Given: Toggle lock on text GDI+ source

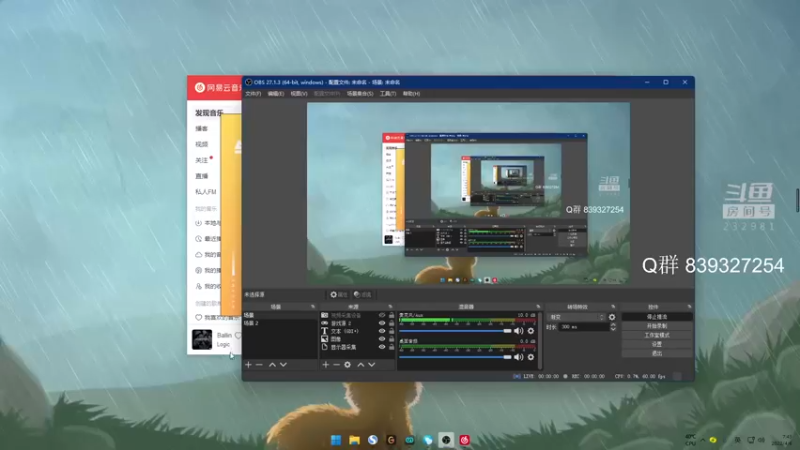Looking at the screenshot, I should pyautogui.click(x=391, y=331).
